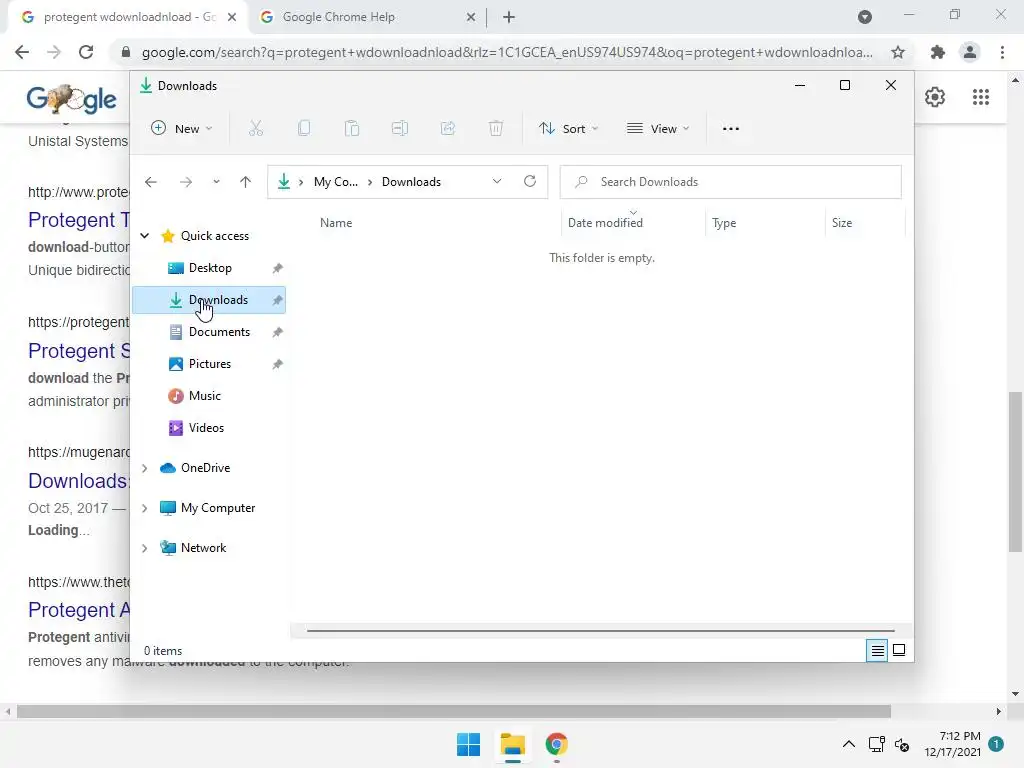Image resolution: width=1024 pixels, height=768 pixels.
Task: Click the Delete trash icon in Explorer toolbar
Action: tap(496, 129)
